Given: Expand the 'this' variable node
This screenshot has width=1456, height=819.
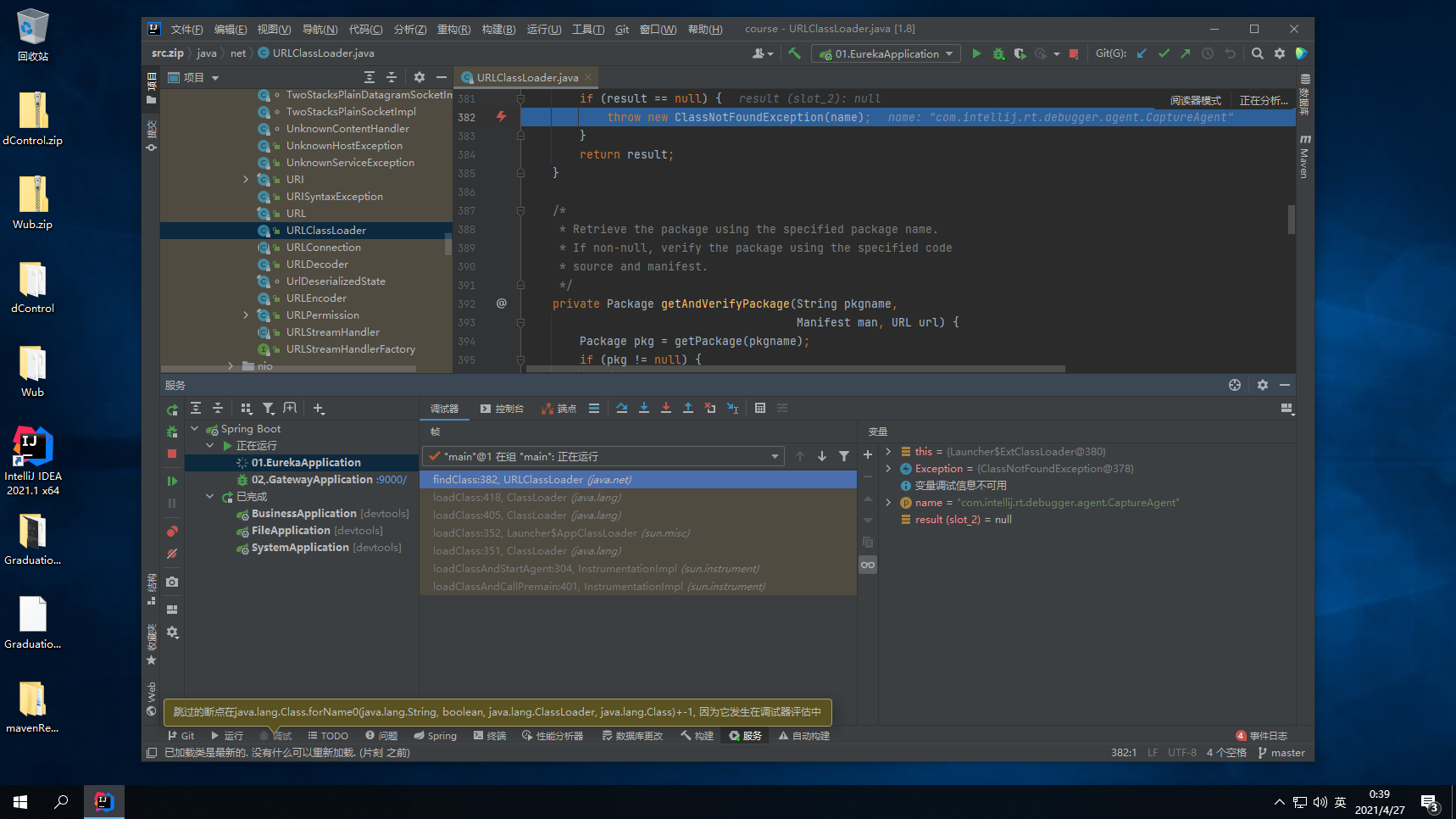Looking at the screenshot, I should click(888, 452).
